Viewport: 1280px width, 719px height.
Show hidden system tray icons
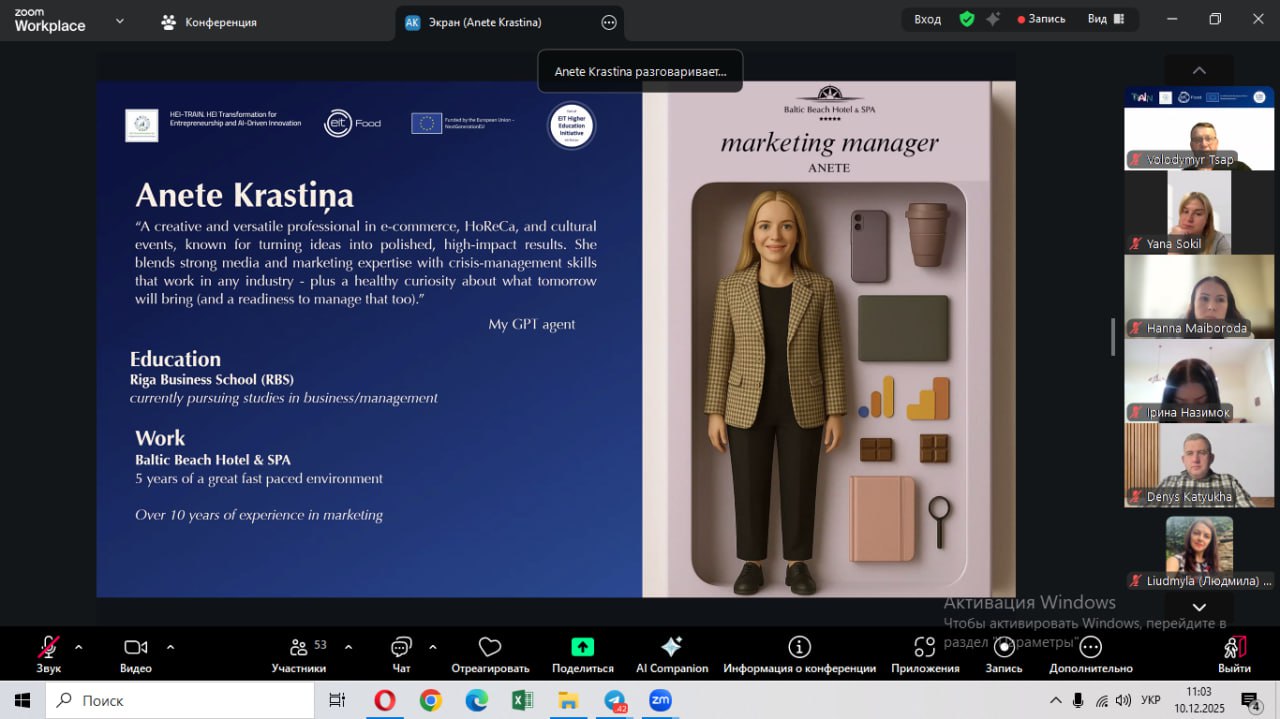point(1055,700)
